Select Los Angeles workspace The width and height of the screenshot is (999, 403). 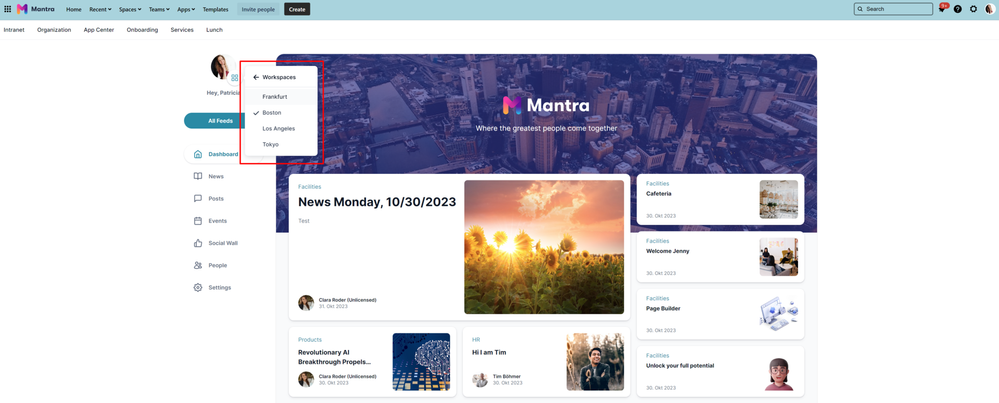[x=280, y=129]
